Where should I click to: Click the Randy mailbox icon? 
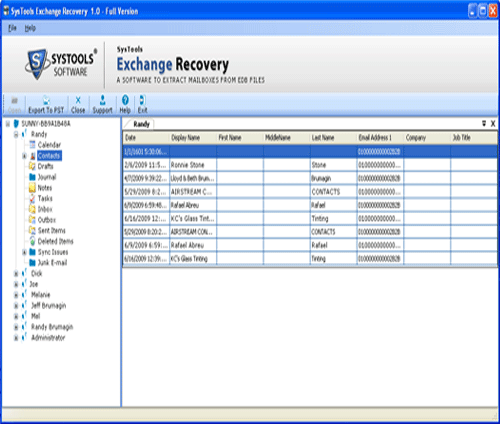[x=24, y=134]
